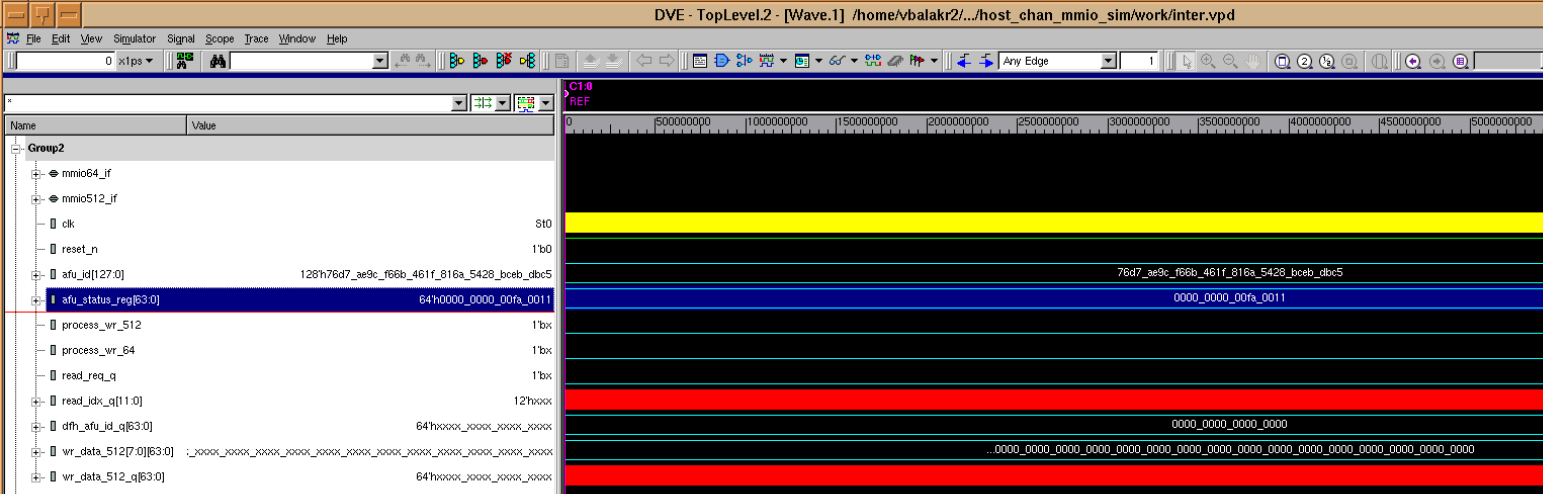
Task: Expand the mmio64_if interface node
Action: coord(37,174)
